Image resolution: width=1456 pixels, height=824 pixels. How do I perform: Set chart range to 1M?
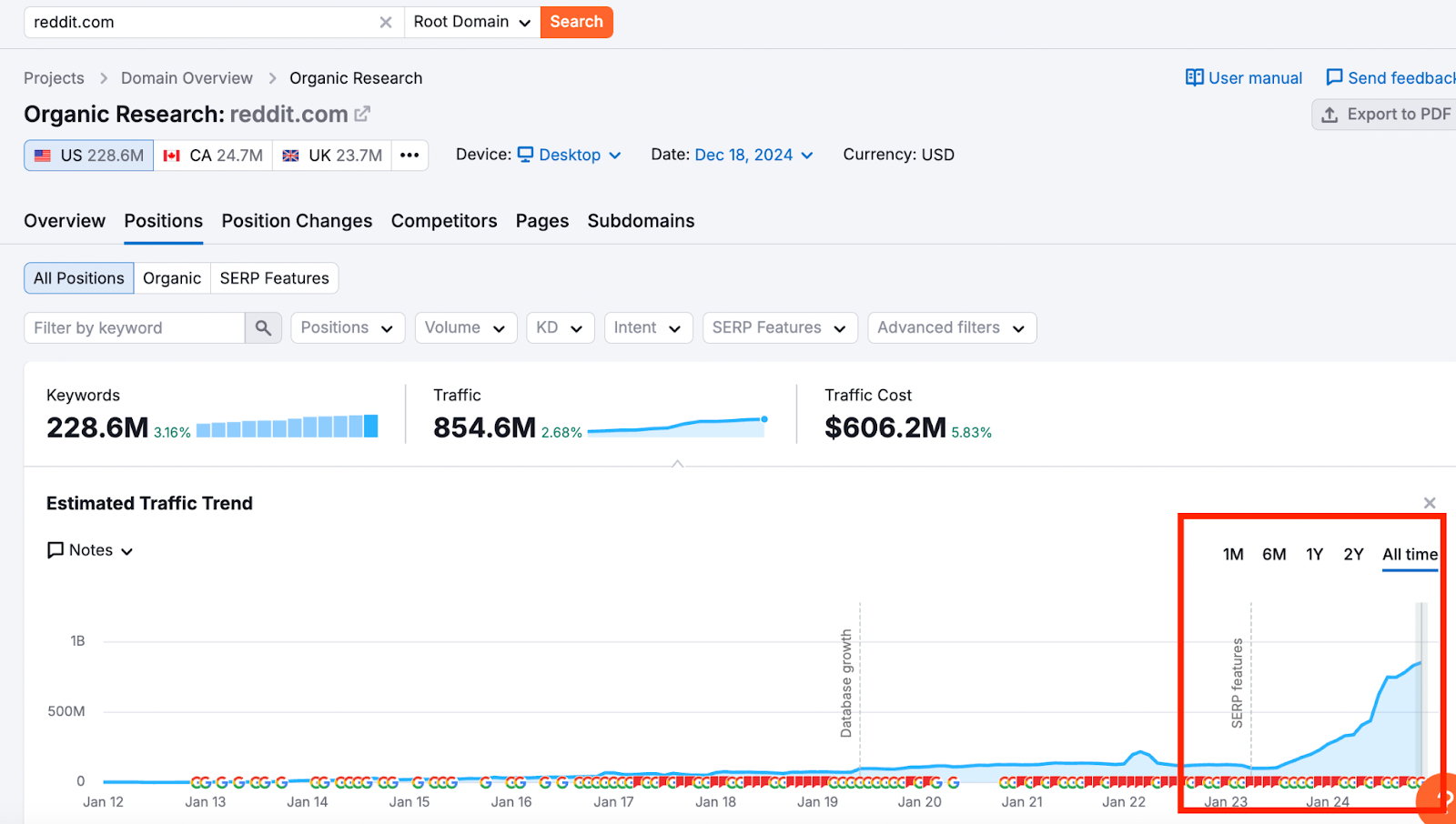[x=1233, y=555]
